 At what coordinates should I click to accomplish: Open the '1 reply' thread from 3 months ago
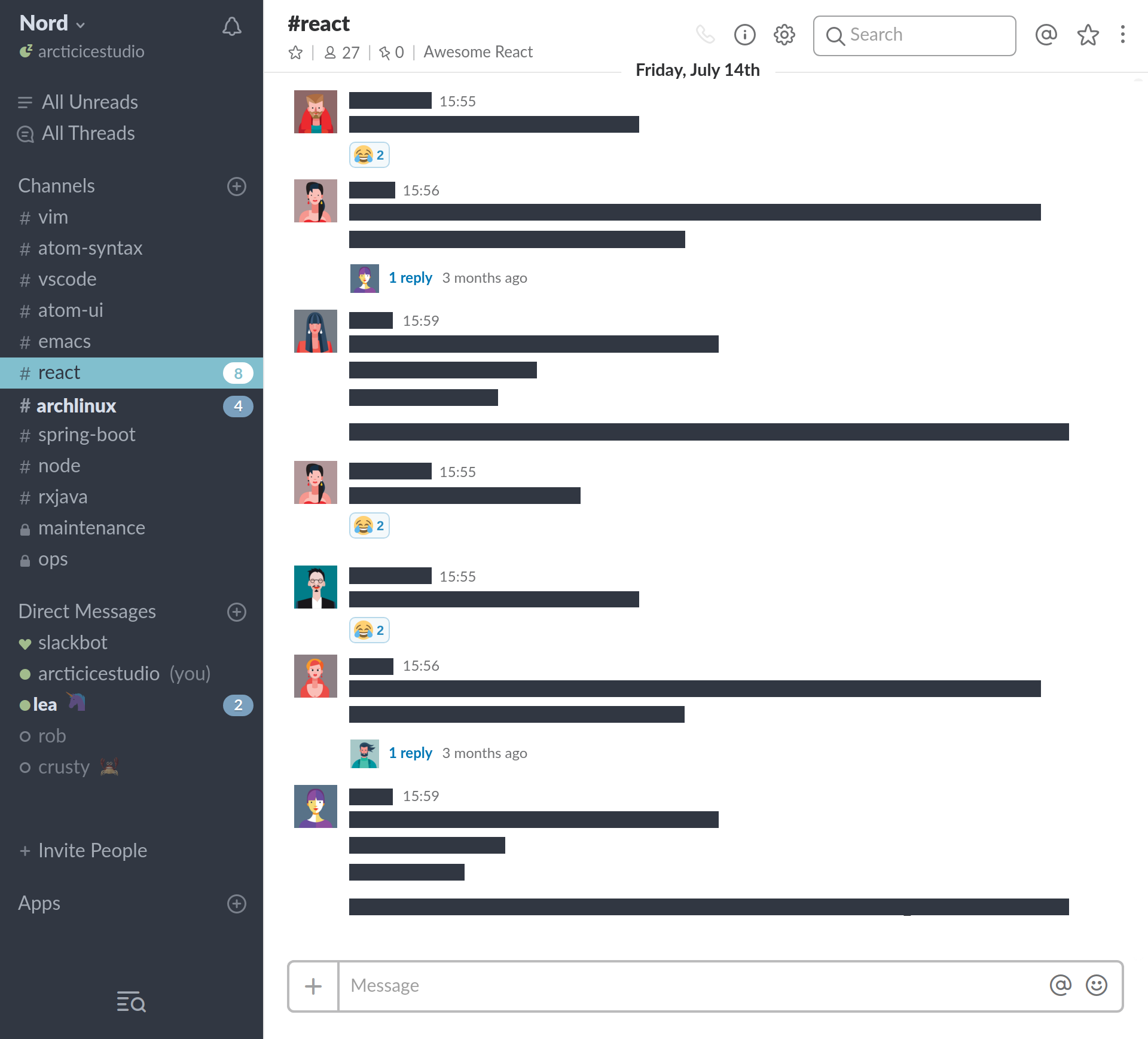409,277
